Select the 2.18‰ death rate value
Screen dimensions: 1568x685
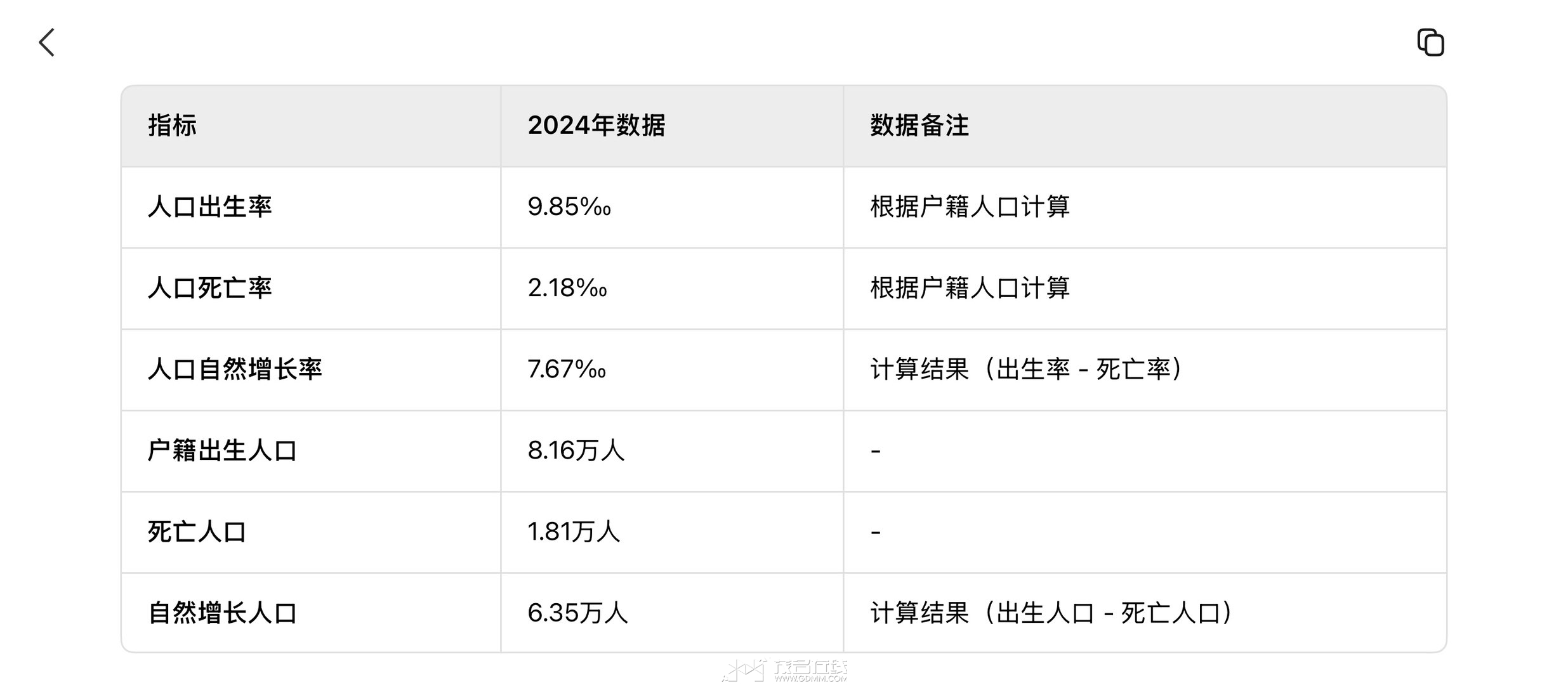click(567, 288)
